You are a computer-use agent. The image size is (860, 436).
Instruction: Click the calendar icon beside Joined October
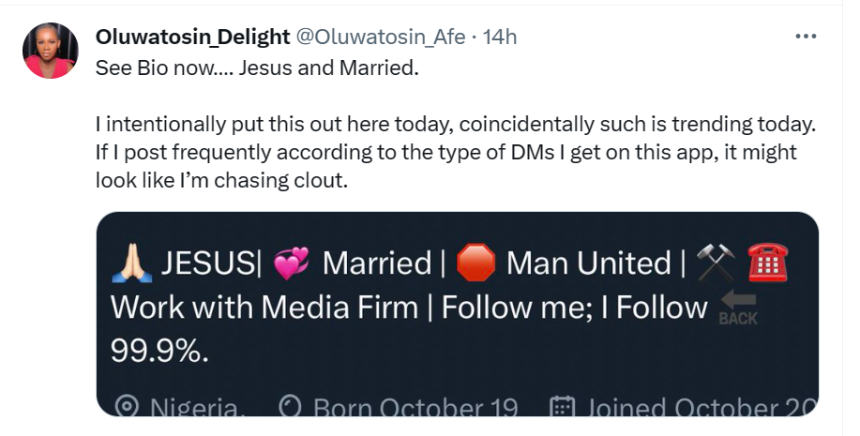[563, 406]
